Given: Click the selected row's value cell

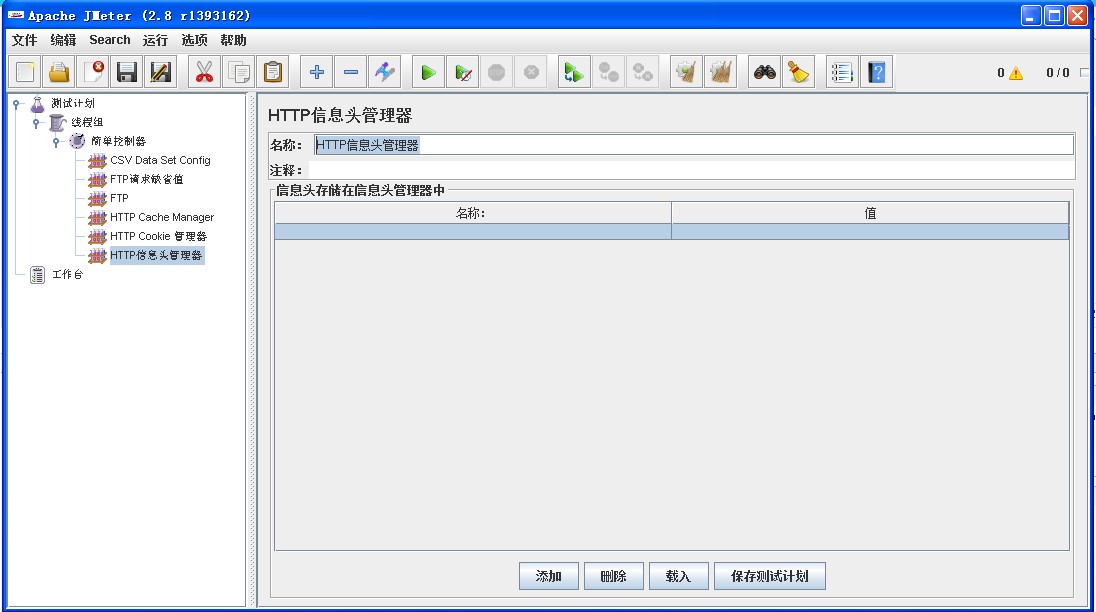Looking at the screenshot, I should (x=870, y=231).
